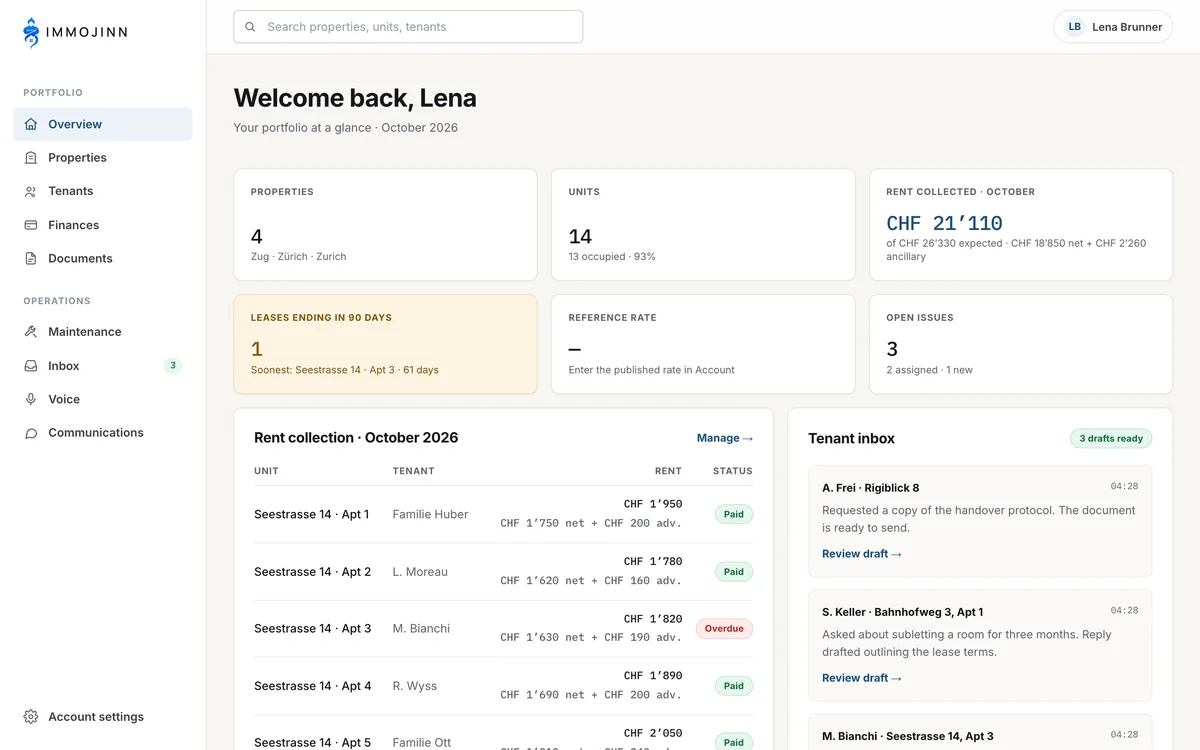Open the Lena Brunner profile menu
1200x750 pixels.
click(x=1113, y=27)
